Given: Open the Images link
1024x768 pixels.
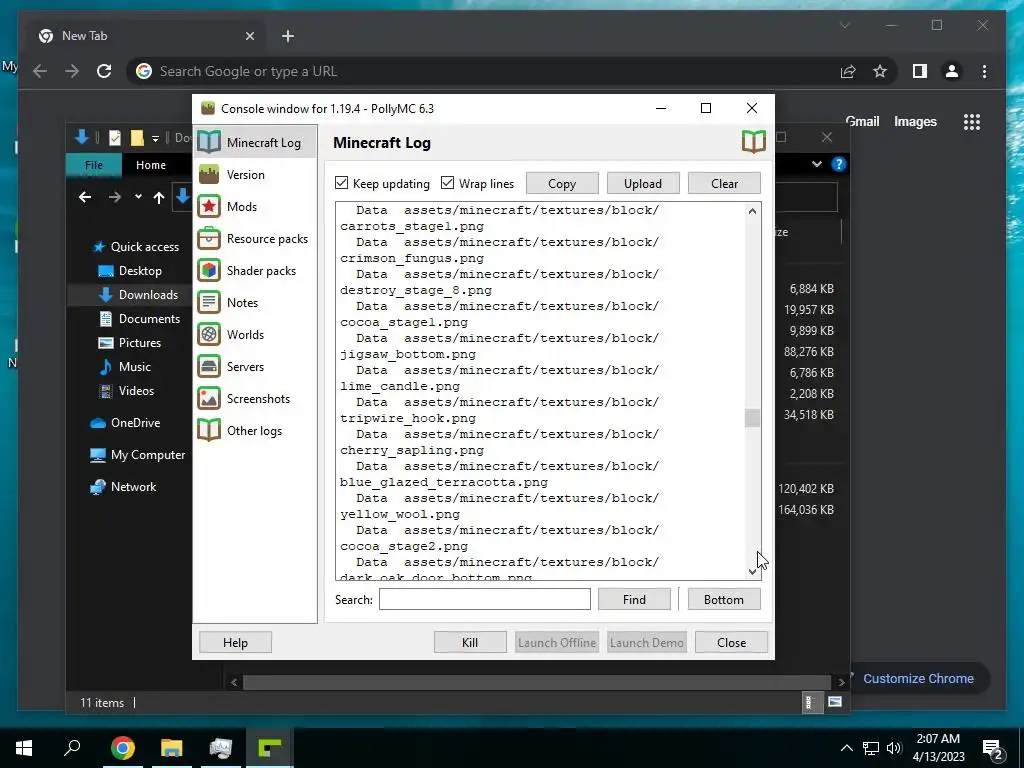Looking at the screenshot, I should pos(915,121).
